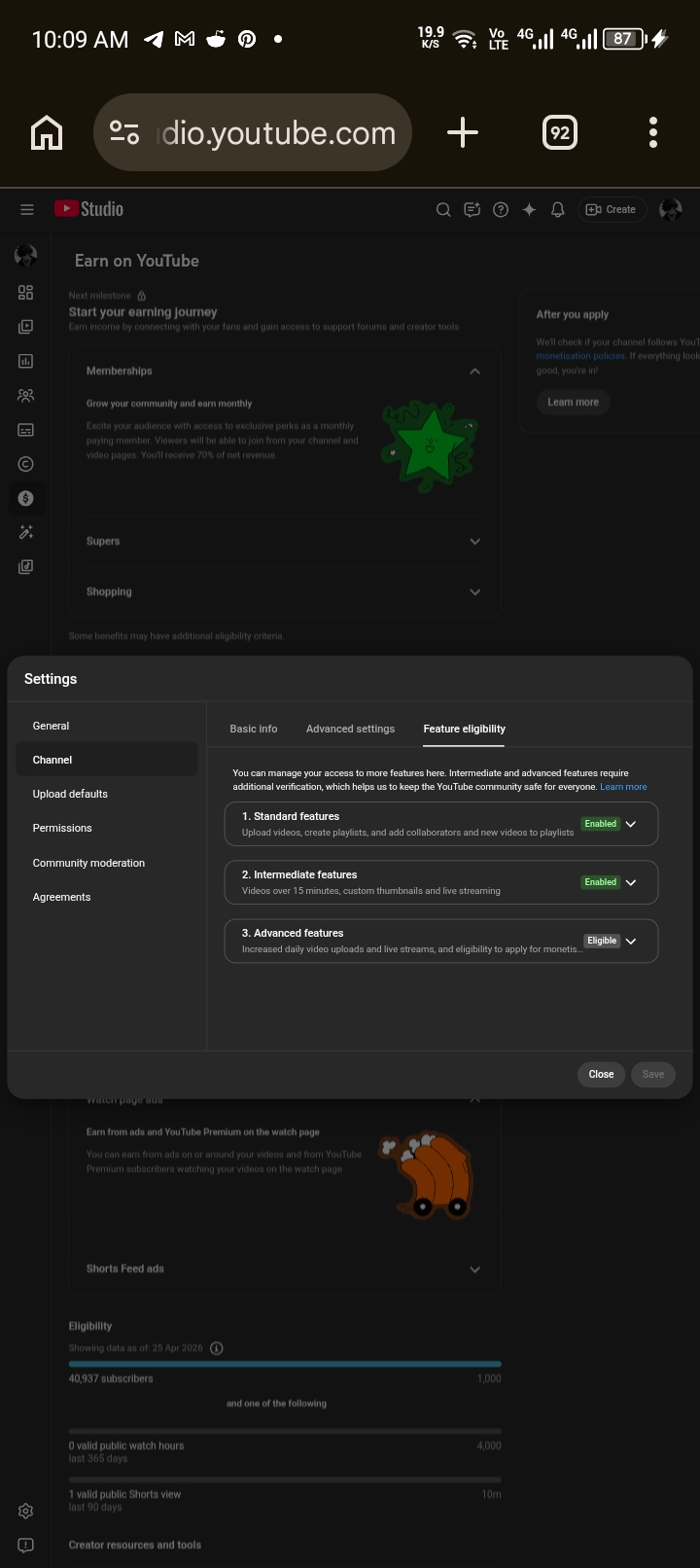Screen dimensions: 700x1568
Task: Click the green star Memberships illustration
Action: 428,444
